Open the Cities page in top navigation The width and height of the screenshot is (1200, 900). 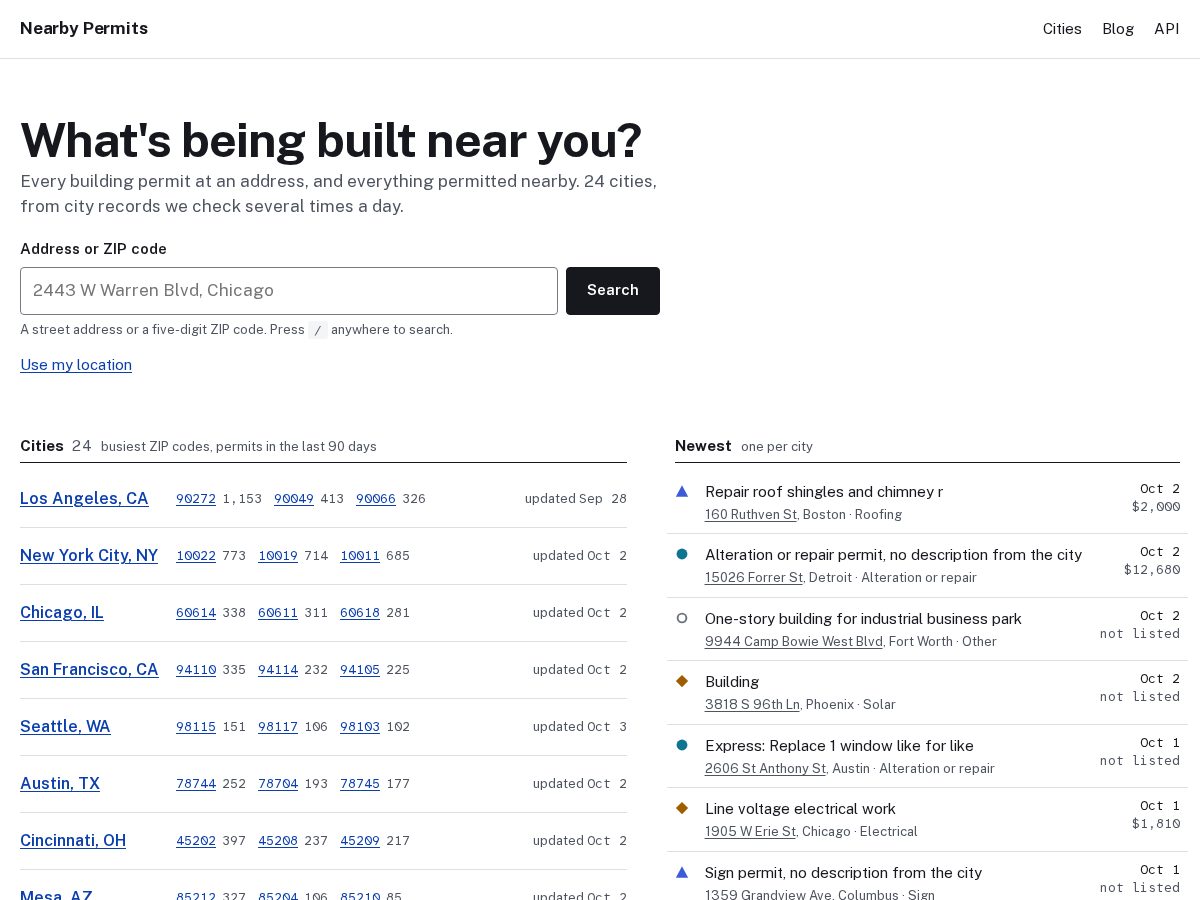(x=1062, y=29)
